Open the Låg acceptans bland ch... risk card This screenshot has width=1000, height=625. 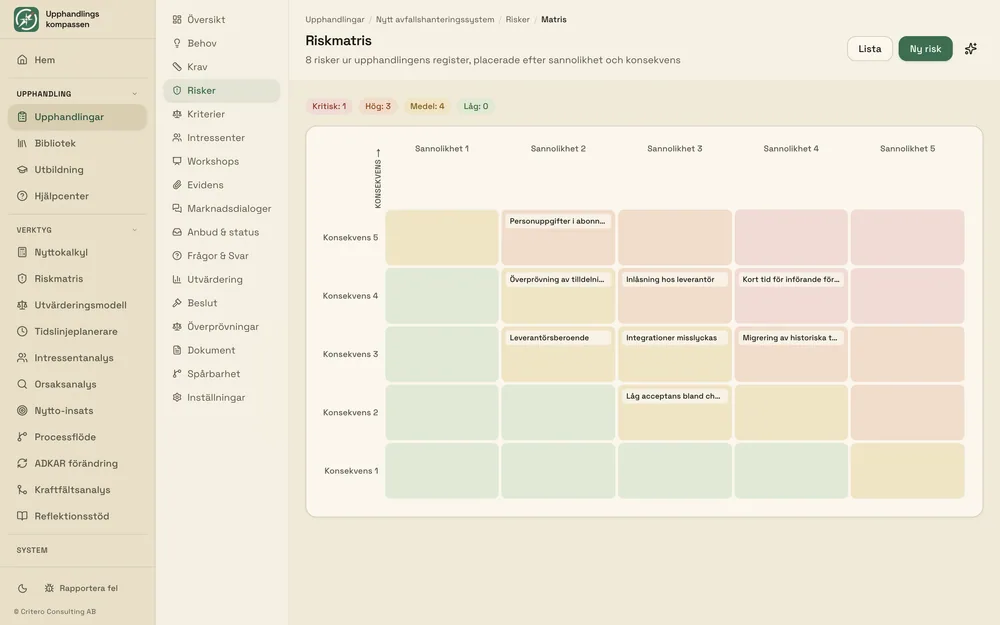tap(675, 396)
